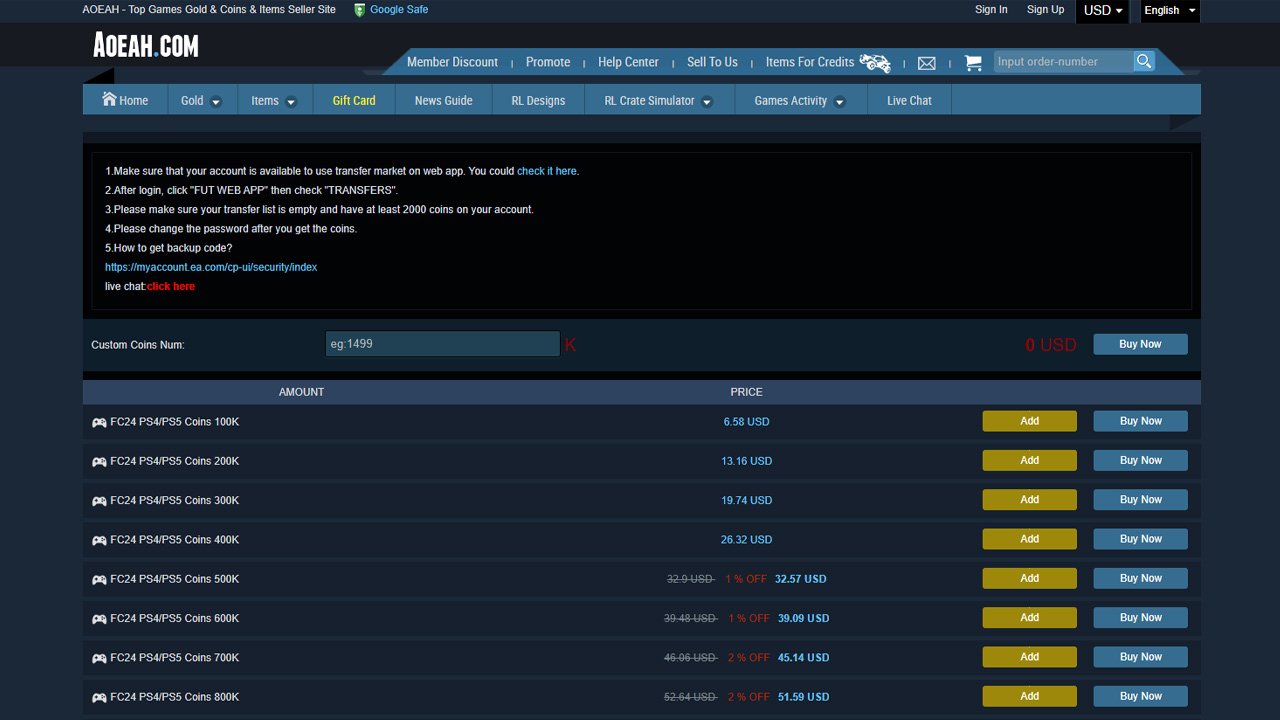1280x720 pixels.
Task: Click the Home house icon
Action: click(109, 99)
